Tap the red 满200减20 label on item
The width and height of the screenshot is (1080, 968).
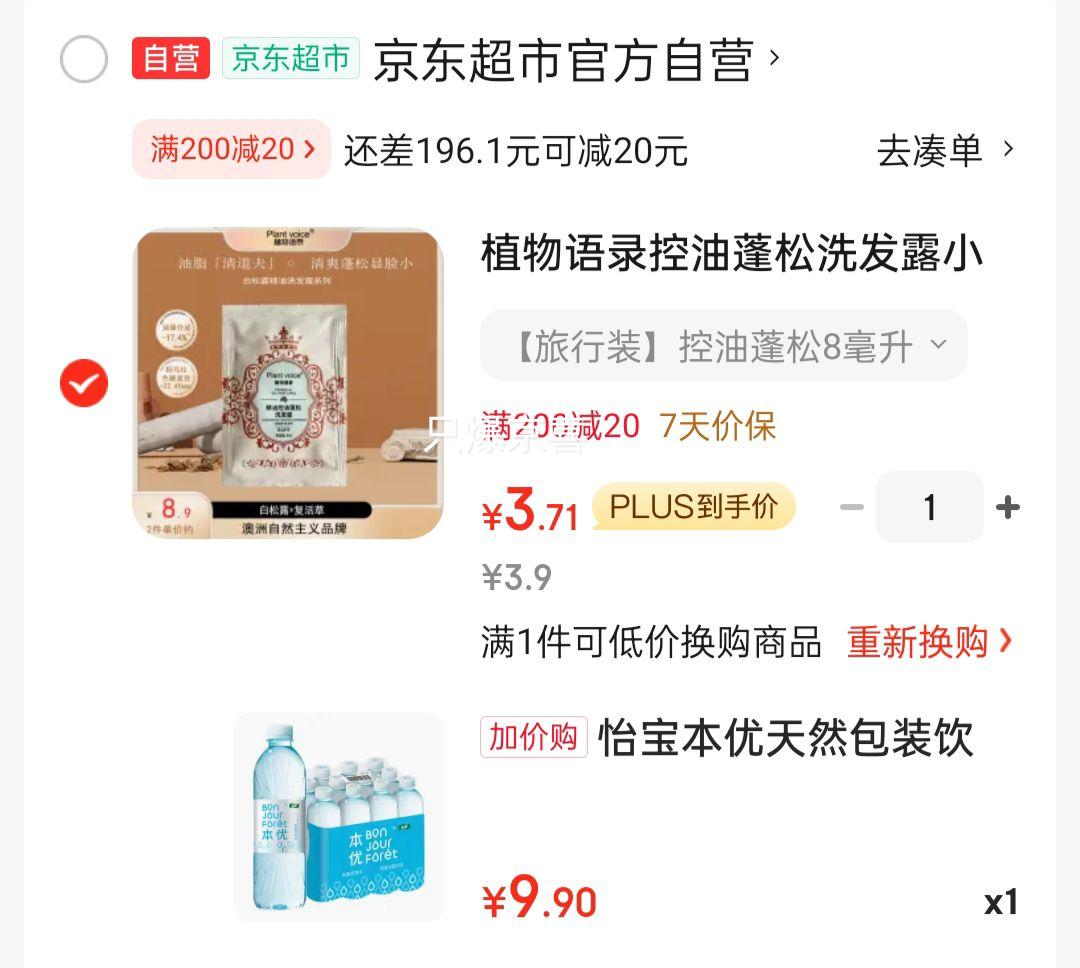click(560, 426)
